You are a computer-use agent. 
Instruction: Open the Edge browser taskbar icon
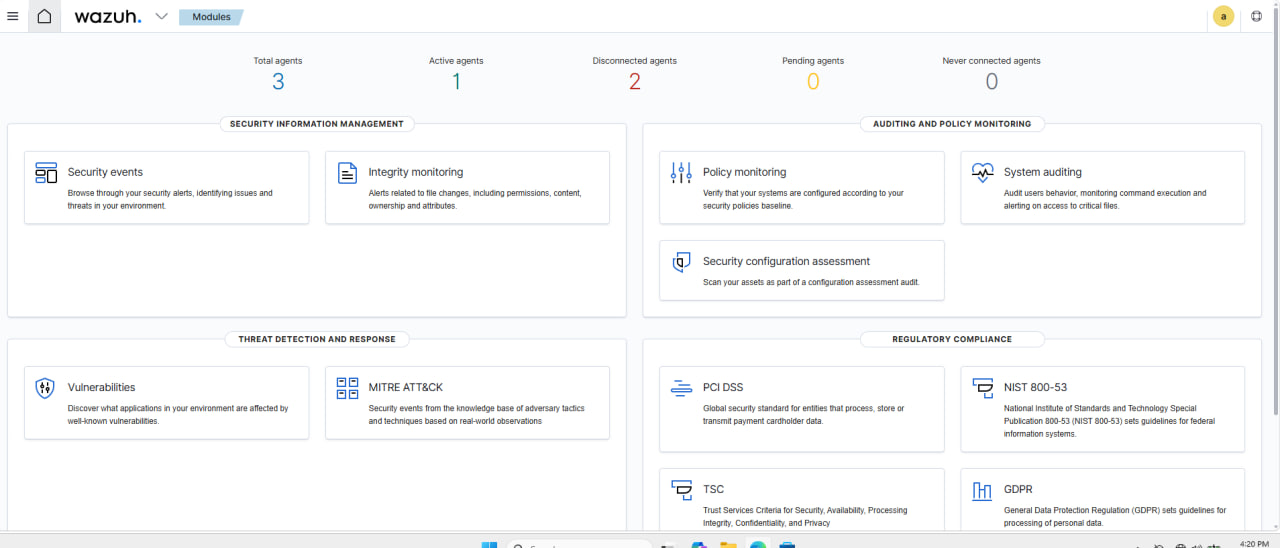point(758,545)
